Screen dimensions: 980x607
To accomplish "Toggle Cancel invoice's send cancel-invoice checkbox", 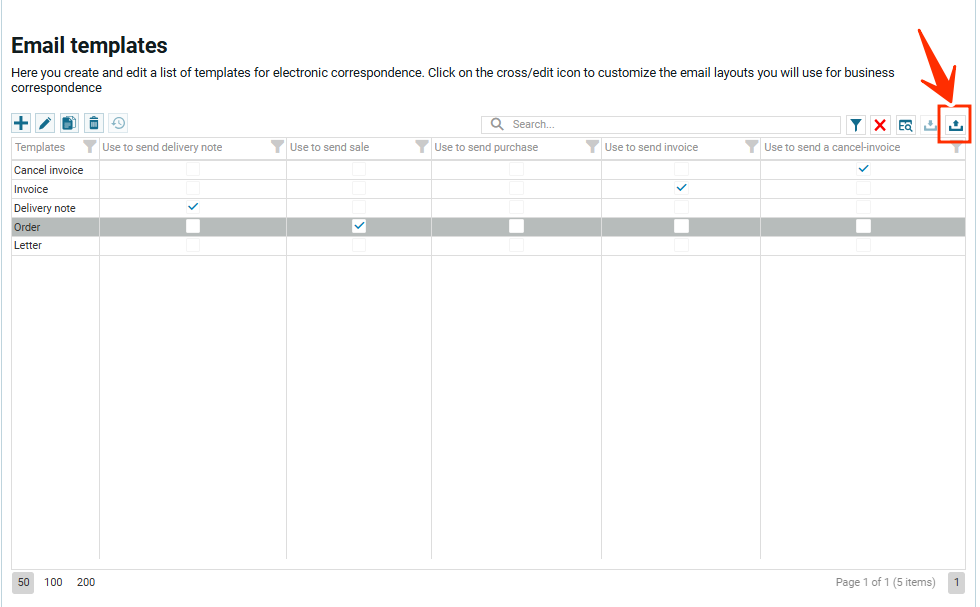I will pyautogui.click(x=863, y=169).
